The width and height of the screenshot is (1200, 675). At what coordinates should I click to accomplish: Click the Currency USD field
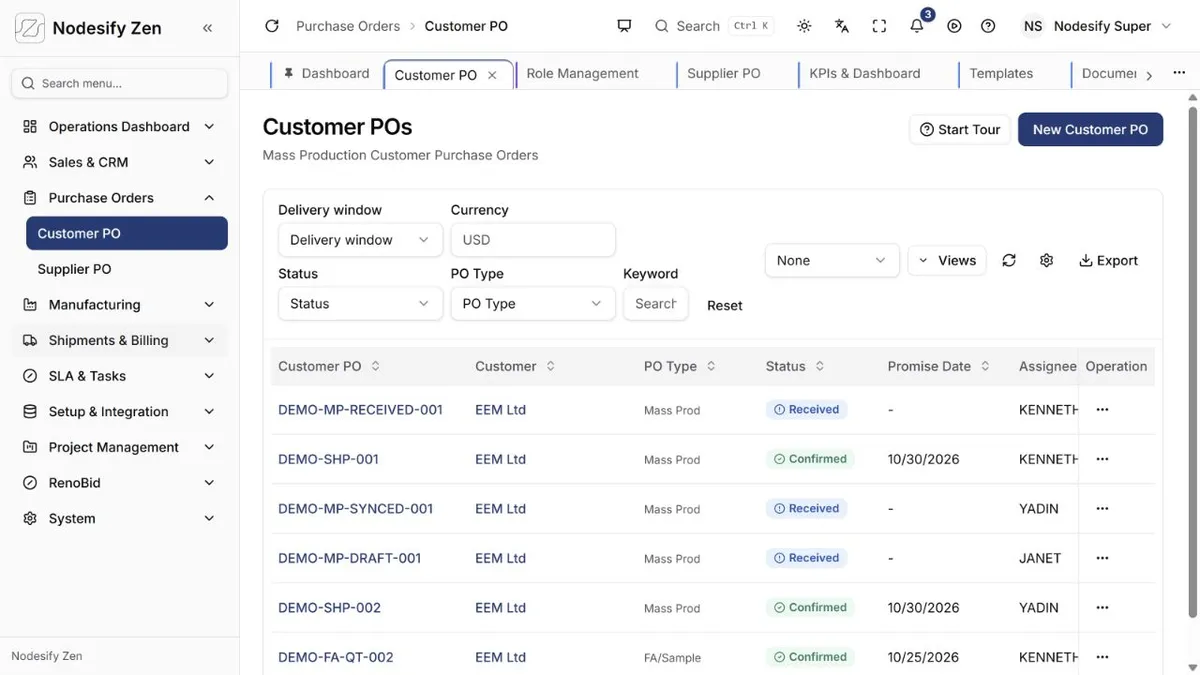pyautogui.click(x=533, y=240)
